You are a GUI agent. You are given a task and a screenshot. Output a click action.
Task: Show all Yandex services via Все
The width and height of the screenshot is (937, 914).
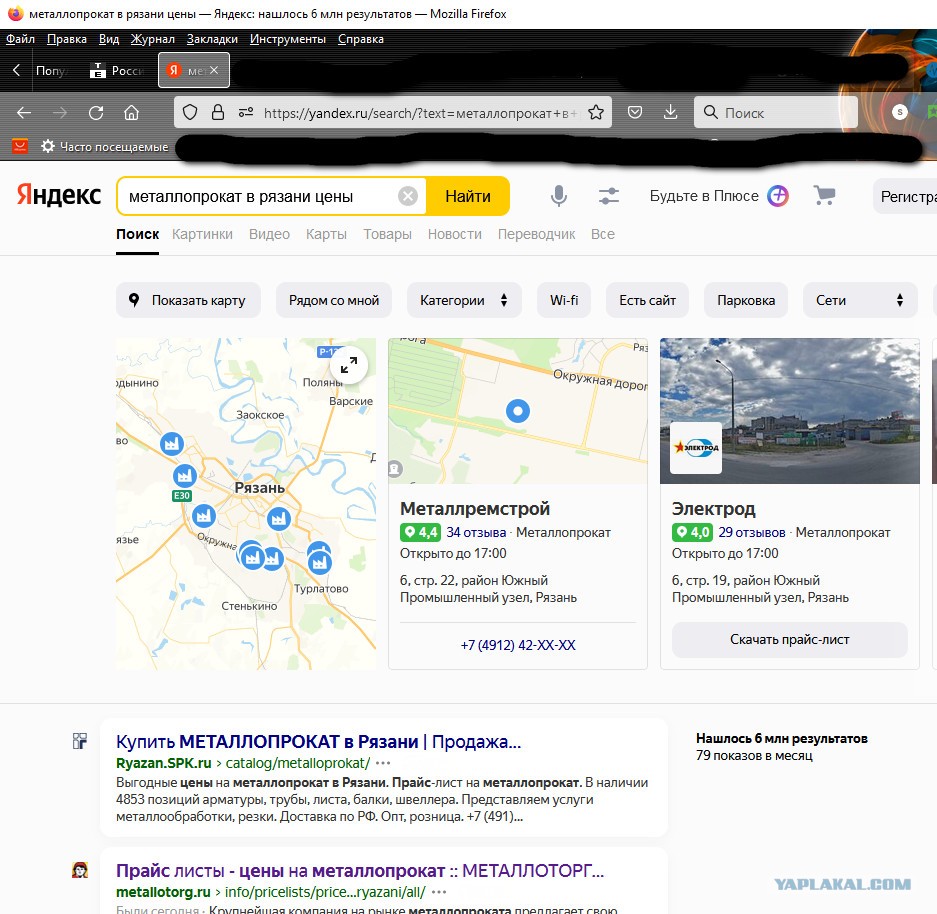click(x=603, y=234)
